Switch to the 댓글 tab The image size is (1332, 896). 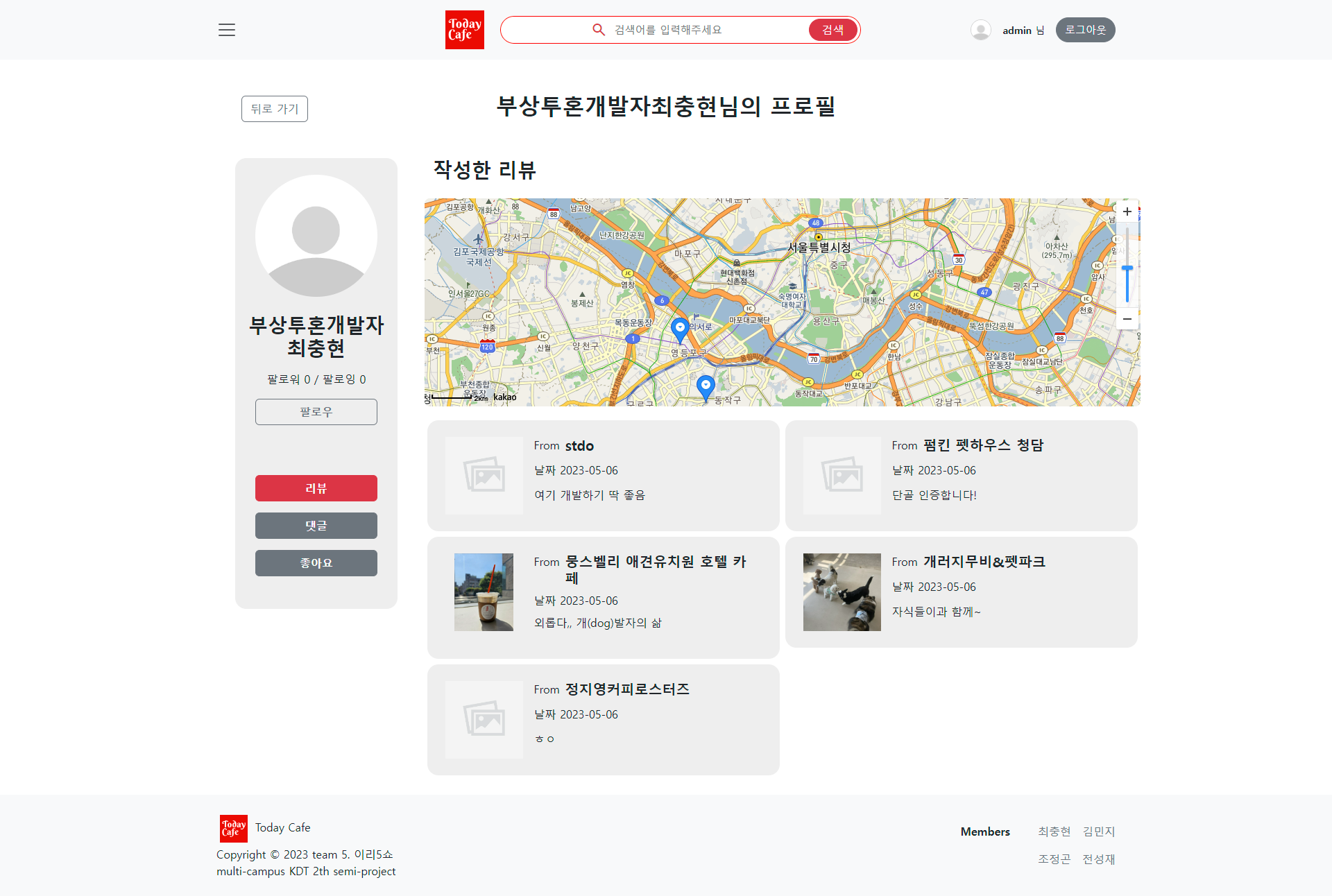pos(316,526)
